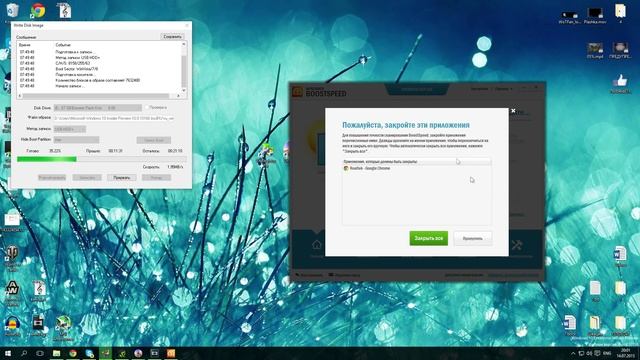Close the close-applications dialog with the X
This screenshot has width=640, height=360.
[513, 111]
